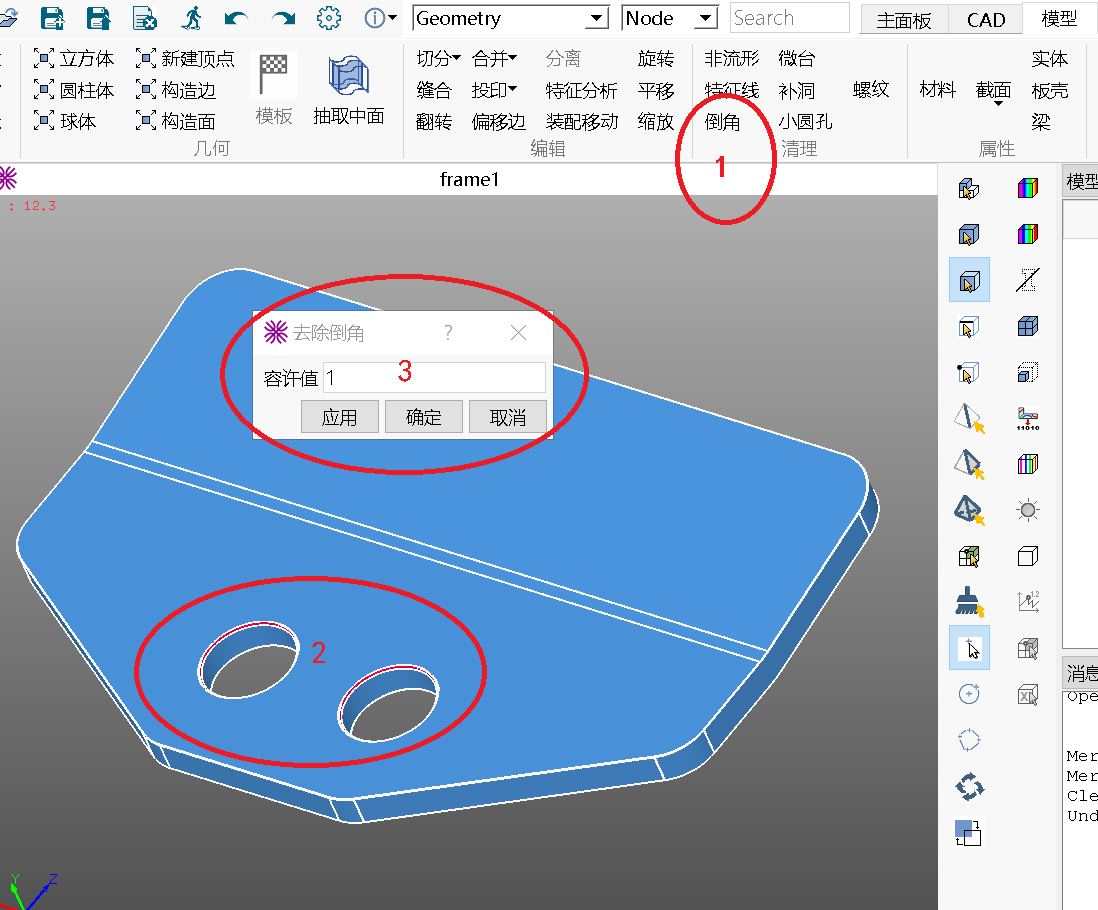Click 确定 to confirm chamfer removal

[x=423, y=417]
